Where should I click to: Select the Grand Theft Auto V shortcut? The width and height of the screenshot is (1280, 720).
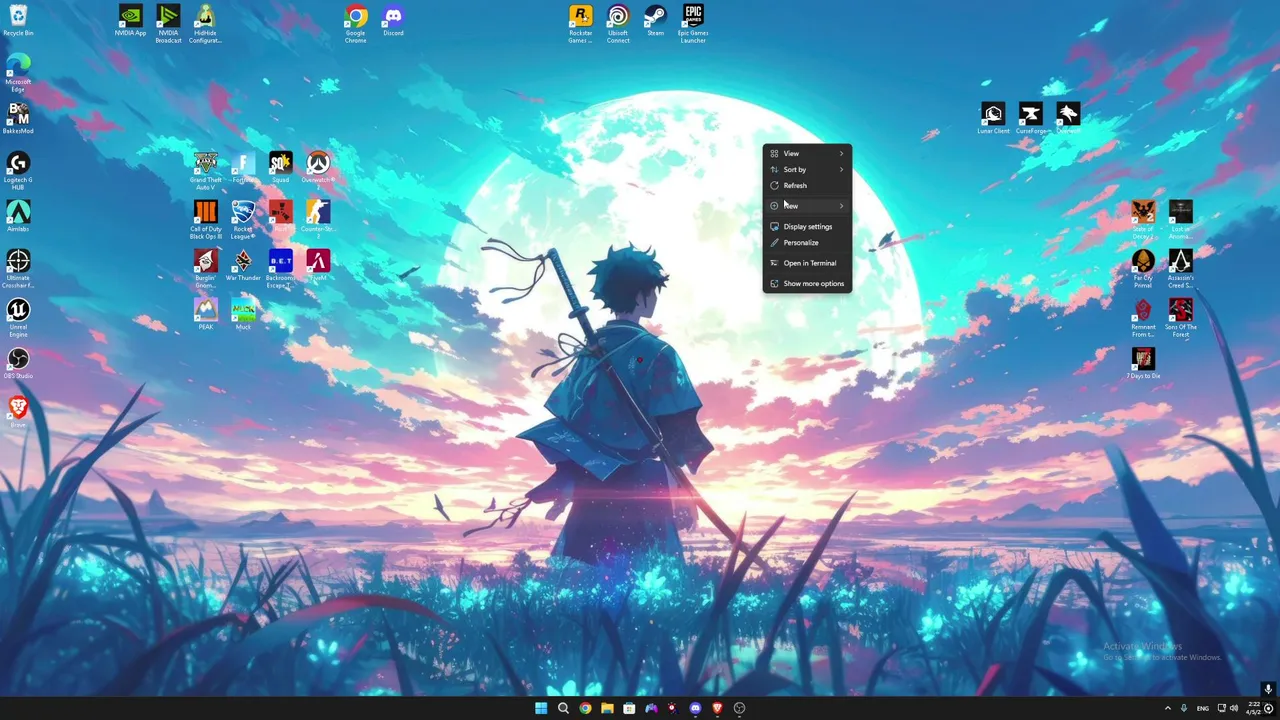point(205,171)
